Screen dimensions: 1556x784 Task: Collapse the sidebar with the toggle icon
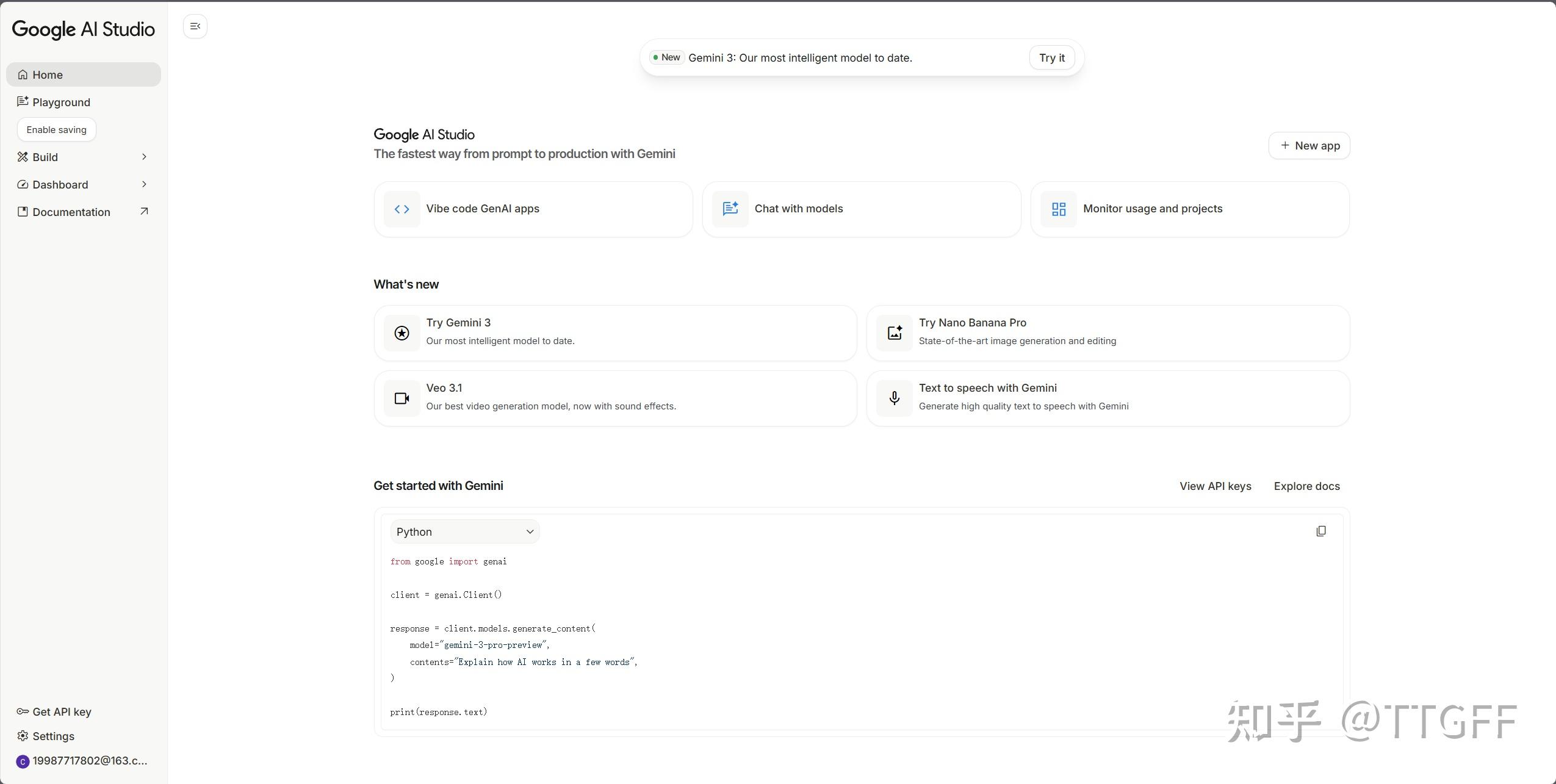(195, 26)
